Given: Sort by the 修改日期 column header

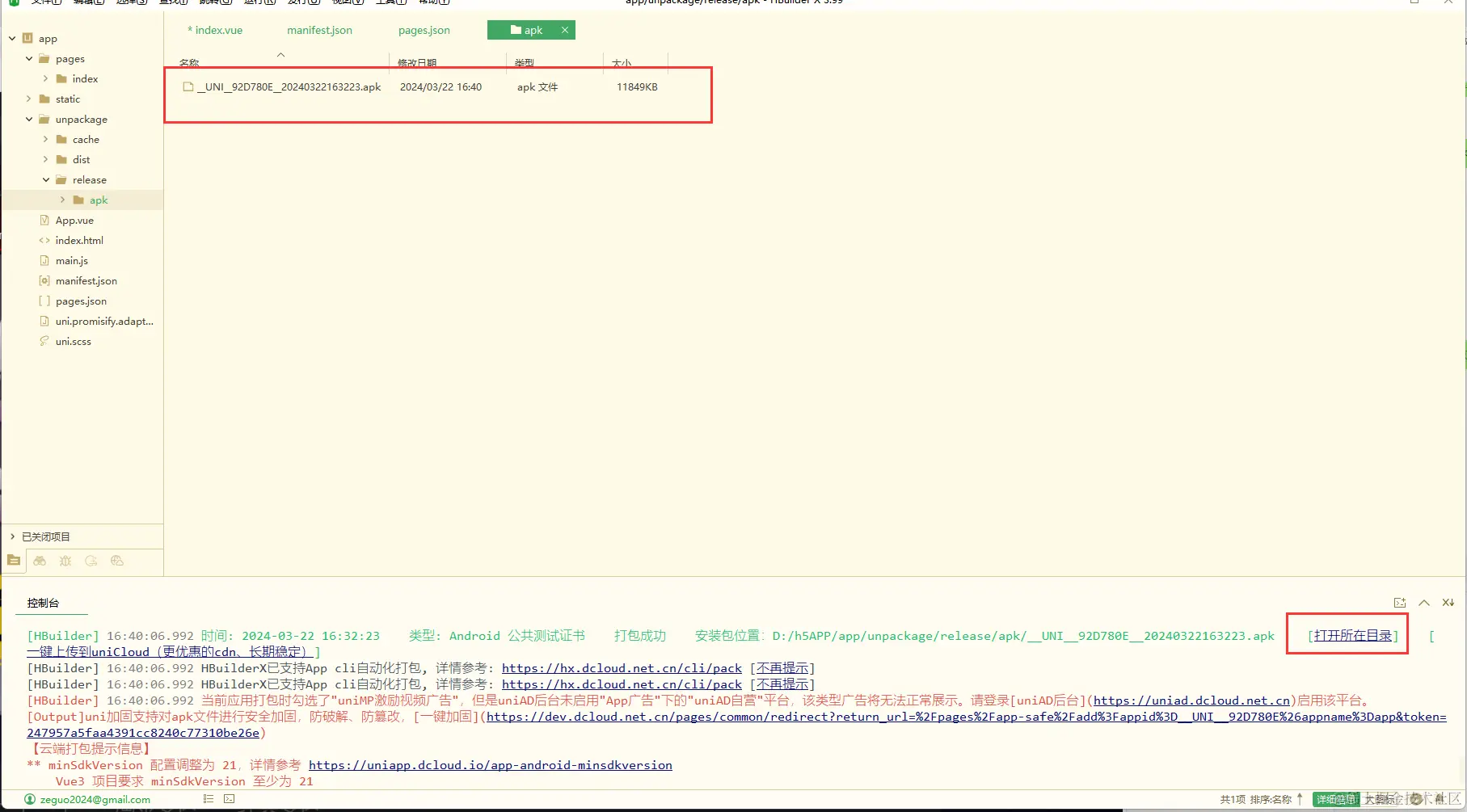Looking at the screenshot, I should (x=417, y=63).
